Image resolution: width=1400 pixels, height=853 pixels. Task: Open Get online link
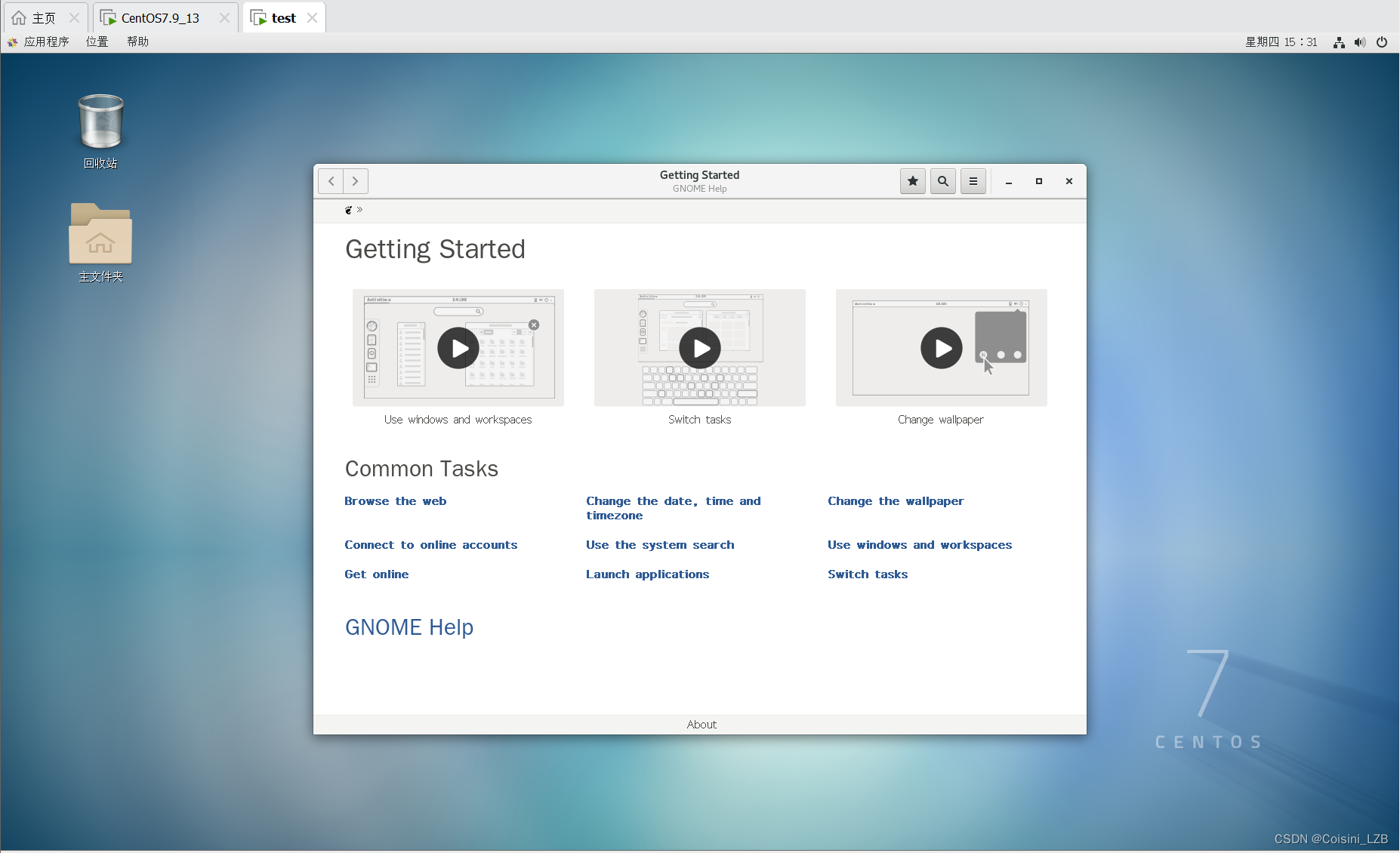pyautogui.click(x=377, y=574)
